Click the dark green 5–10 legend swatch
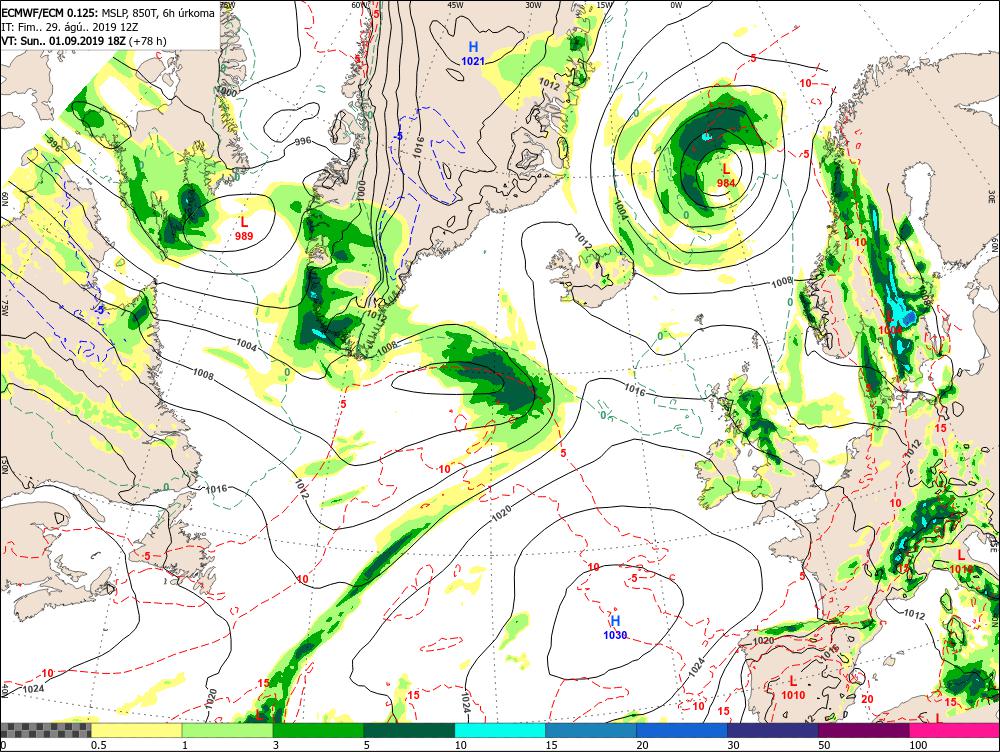1000x752 pixels. 409,730
